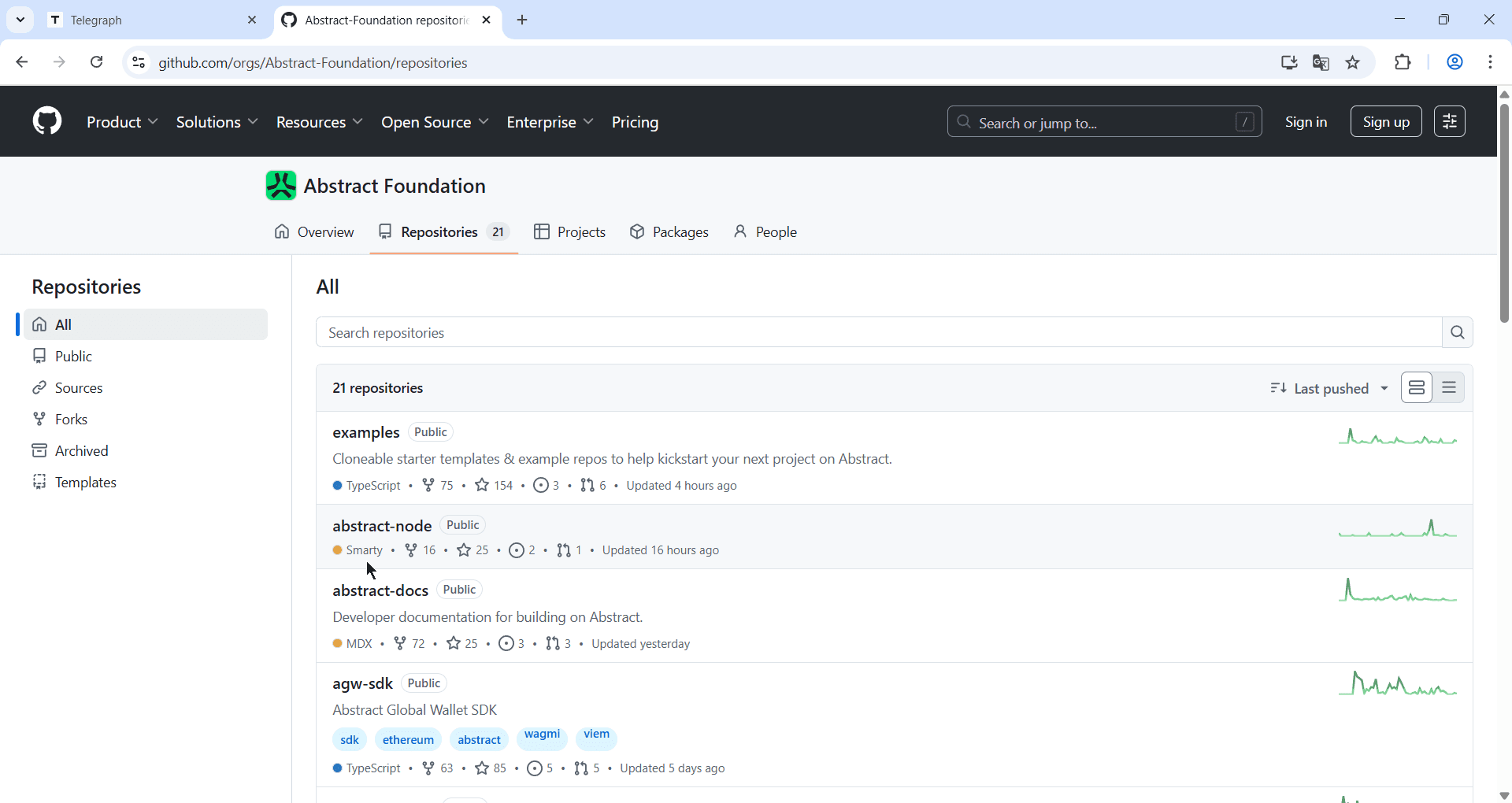Filter by Sources in sidebar
This screenshot has width=1512, height=803.
146,387
